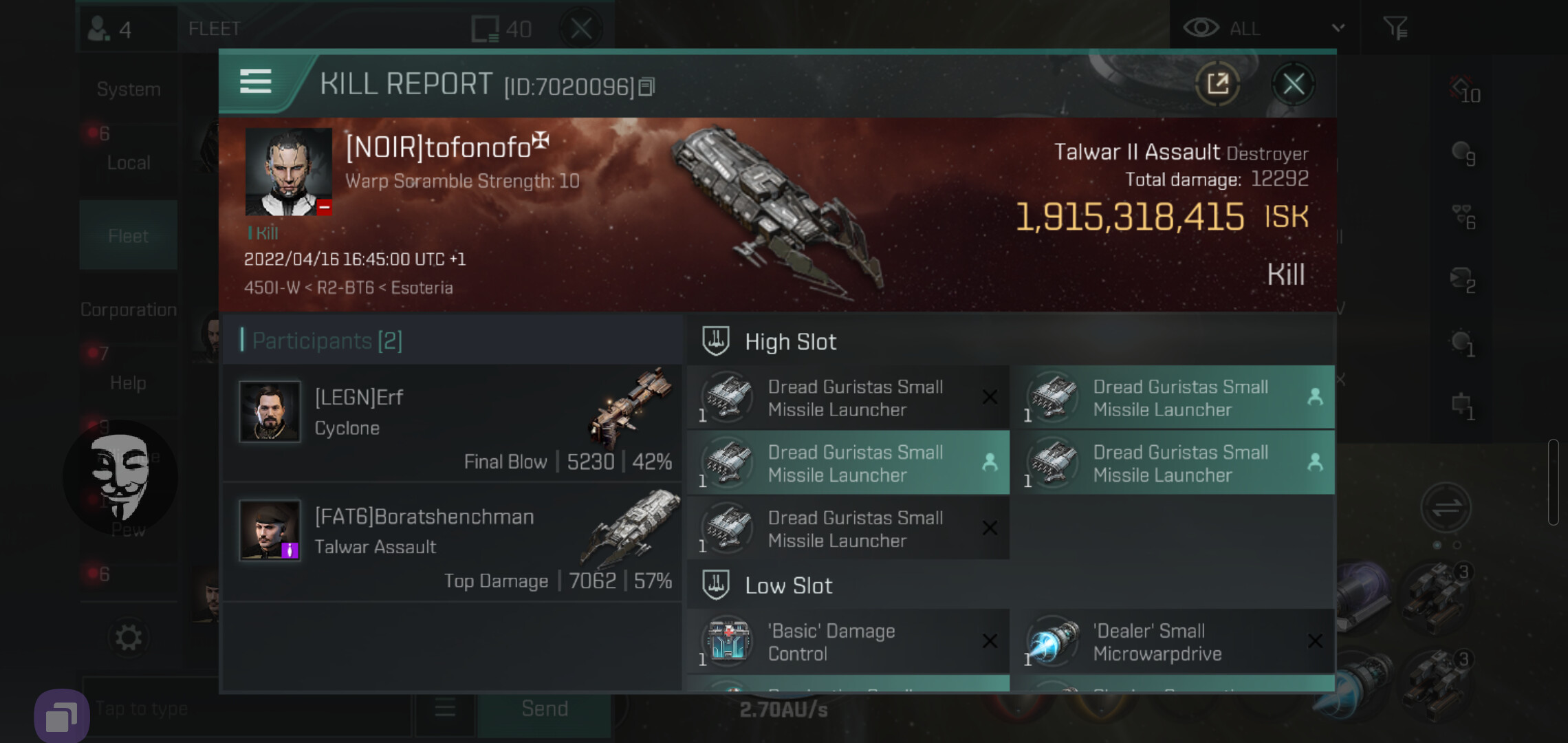Viewport: 1568px width, 743px height.
Task: Open the kill report hamburger menu
Action: point(256,82)
